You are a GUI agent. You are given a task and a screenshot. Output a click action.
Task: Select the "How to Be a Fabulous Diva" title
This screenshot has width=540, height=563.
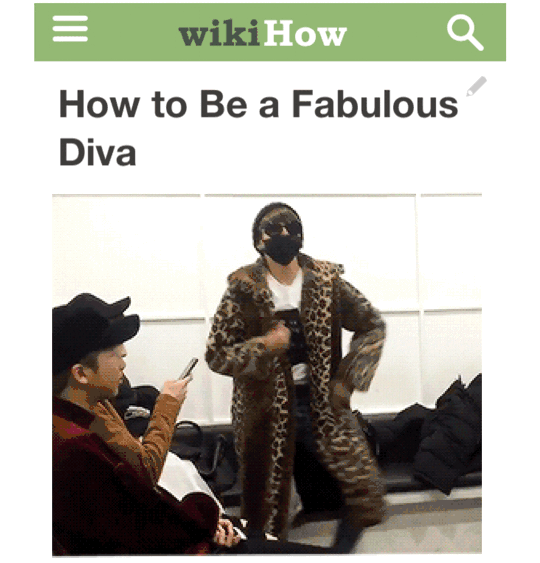click(x=259, y=128)
